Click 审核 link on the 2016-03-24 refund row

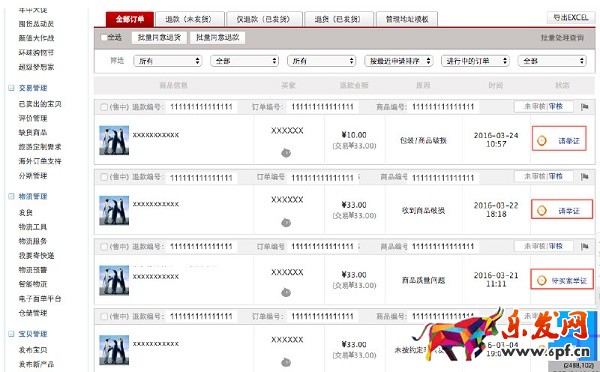pyautogui.click(x=556, y=106)
